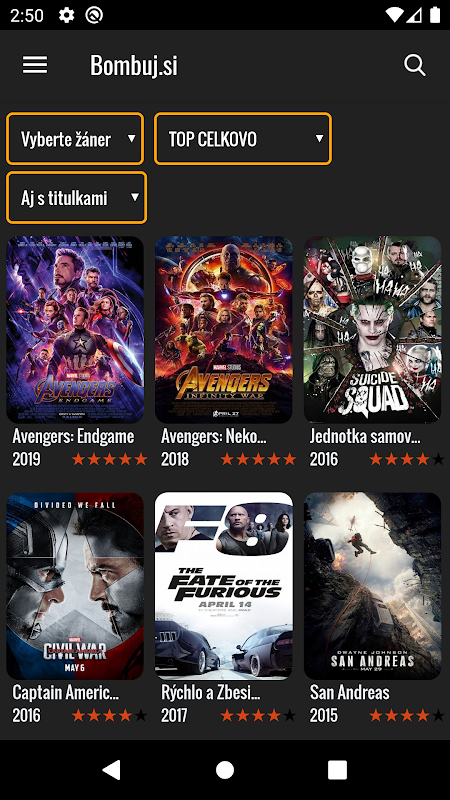This screenshot has width=450, height=800.
Task: Open settings gear in the status bar
Action: [x=66, y=15]
